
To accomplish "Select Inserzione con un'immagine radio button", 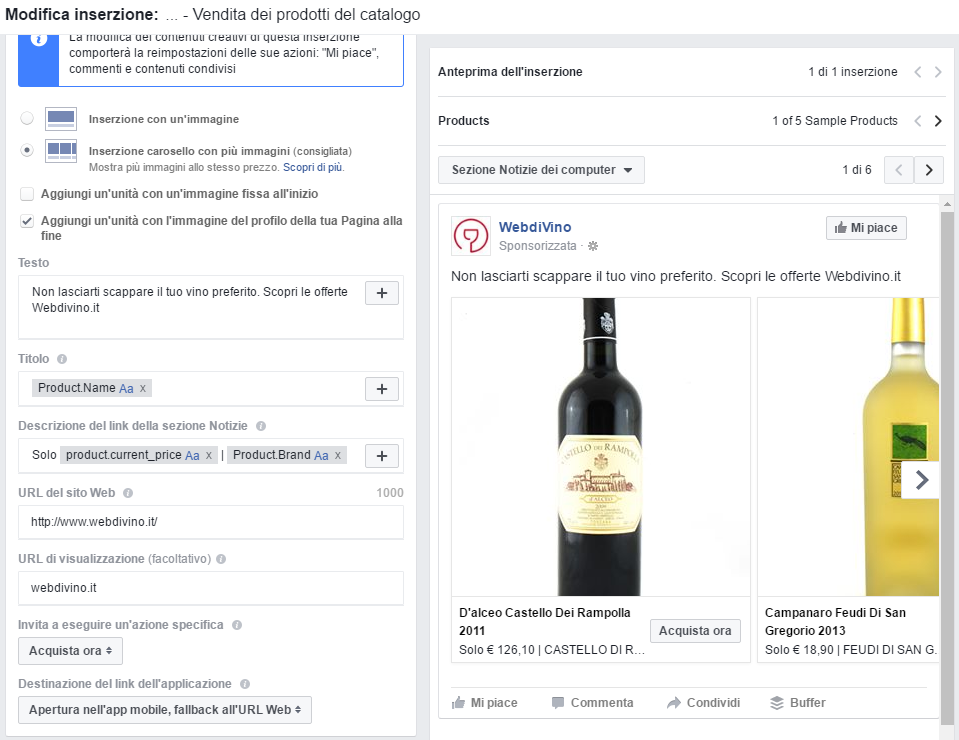I will [x=27, y=118].
